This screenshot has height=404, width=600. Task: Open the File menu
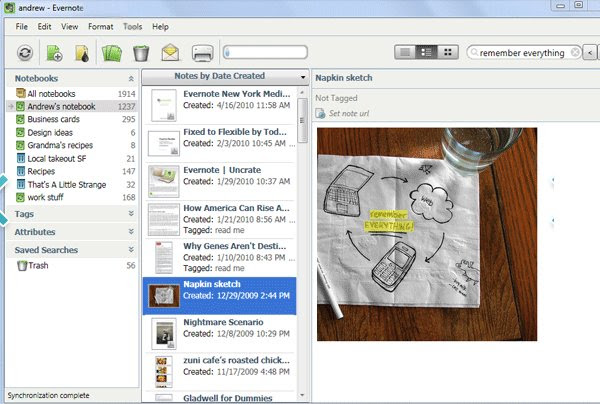(21, 27)
